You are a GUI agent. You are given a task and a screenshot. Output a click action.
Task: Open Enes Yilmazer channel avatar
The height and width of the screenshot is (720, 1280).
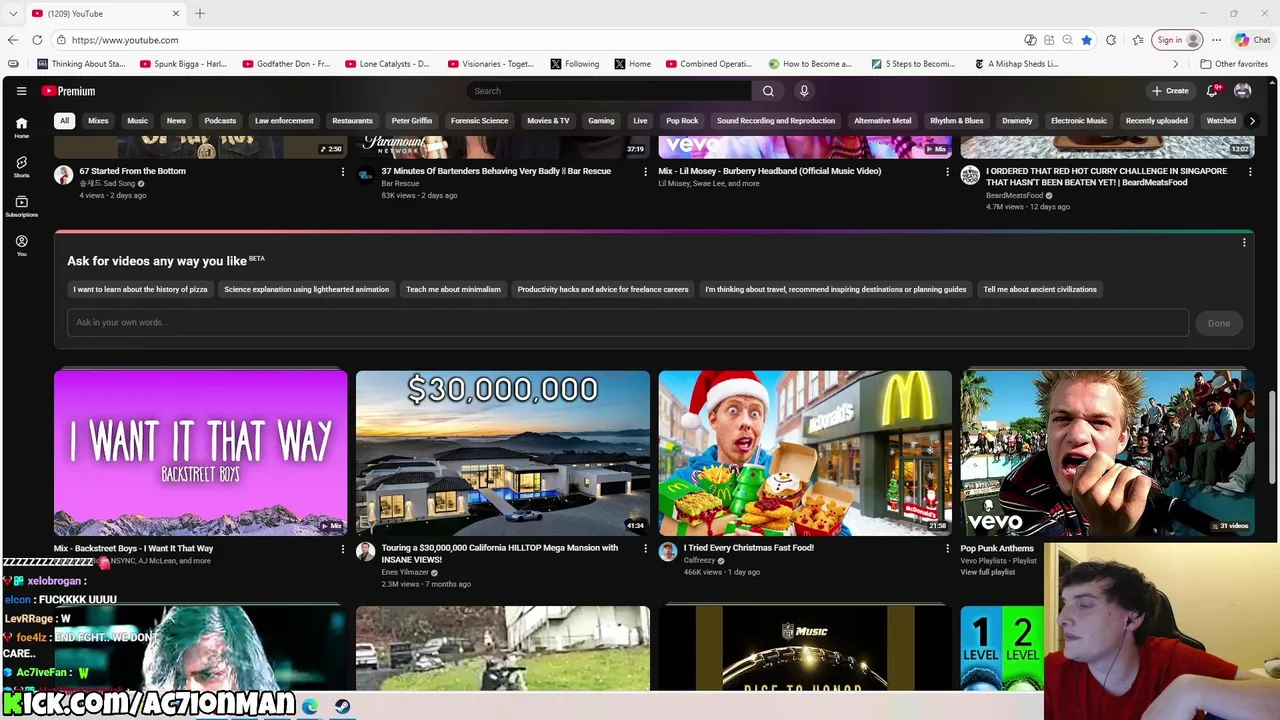click(365, 552)
